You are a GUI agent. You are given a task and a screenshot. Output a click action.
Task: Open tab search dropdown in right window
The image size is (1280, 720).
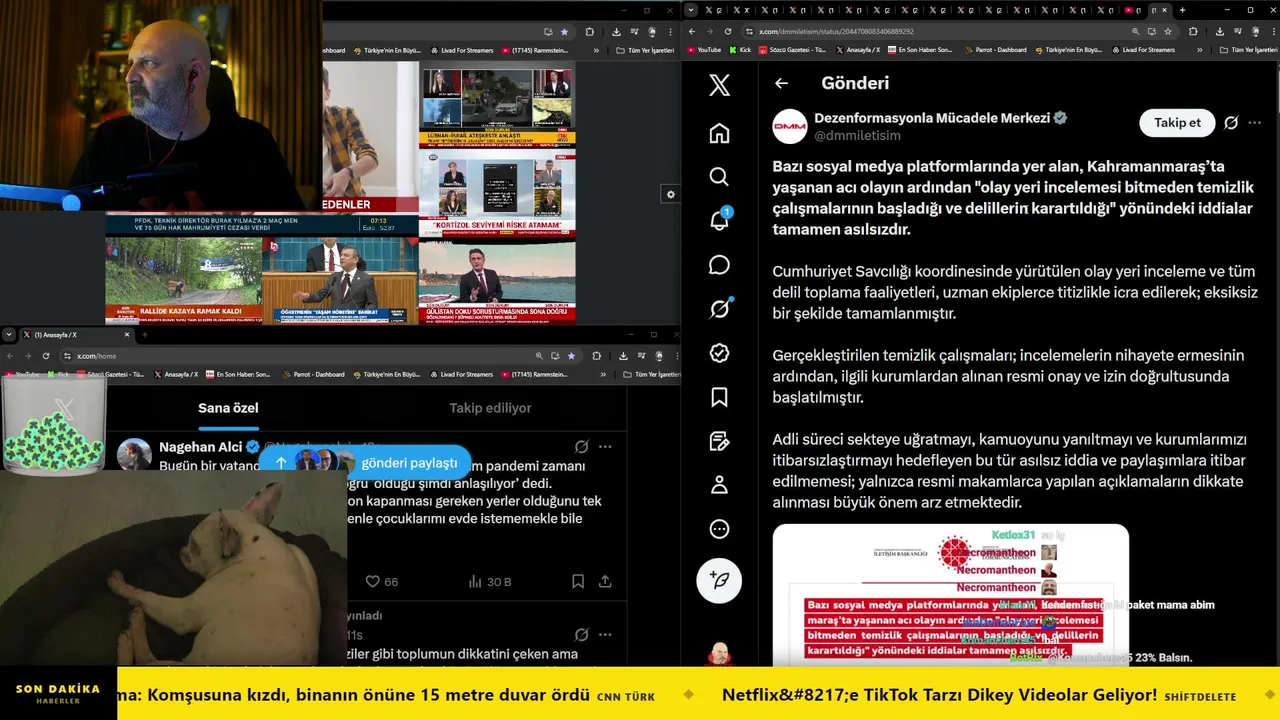pos(692,10)
